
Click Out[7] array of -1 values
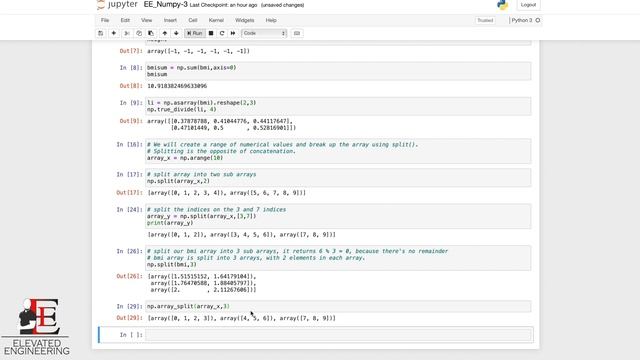point(198,51)
